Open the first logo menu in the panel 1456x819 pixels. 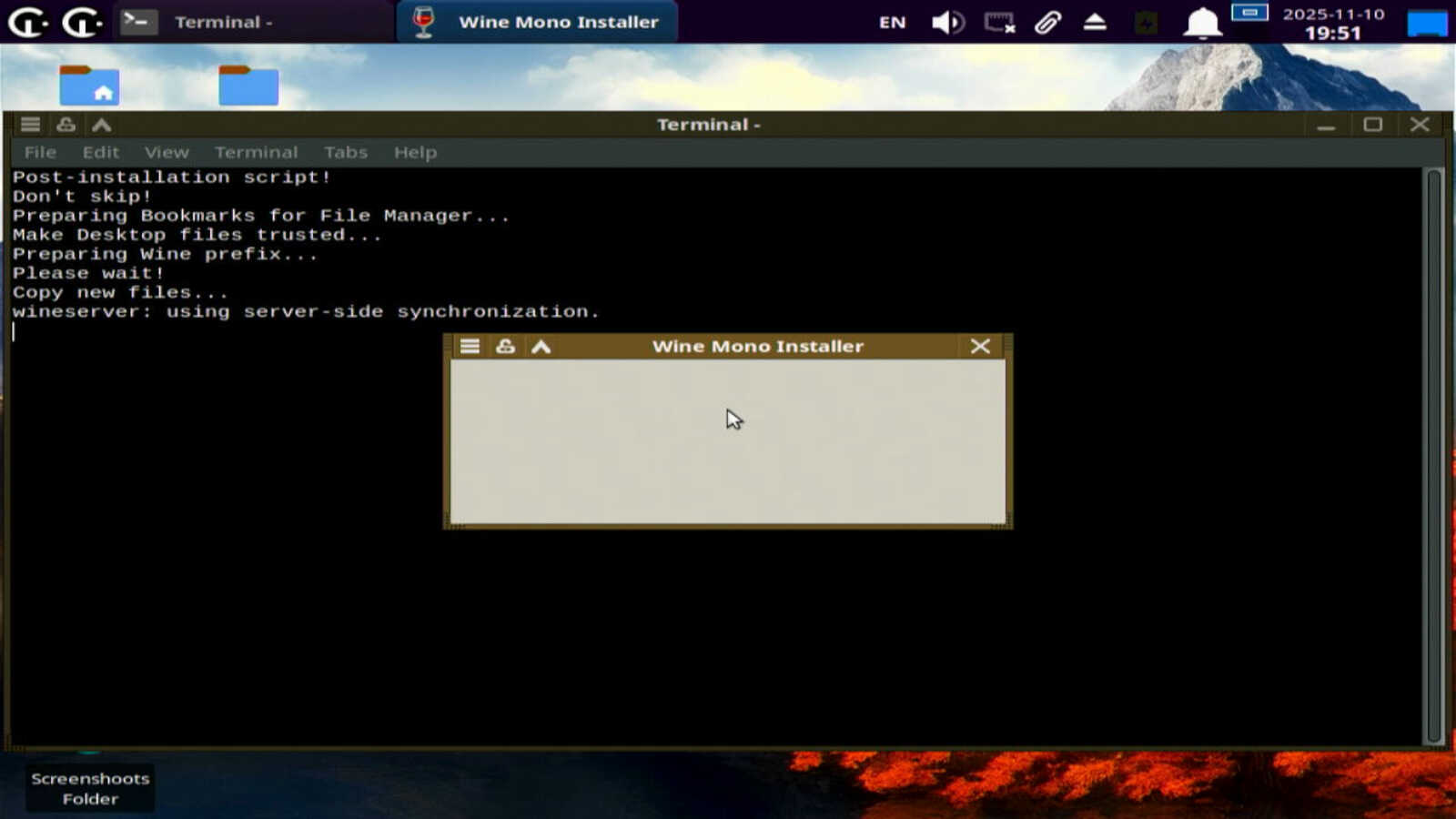(27, 22)
